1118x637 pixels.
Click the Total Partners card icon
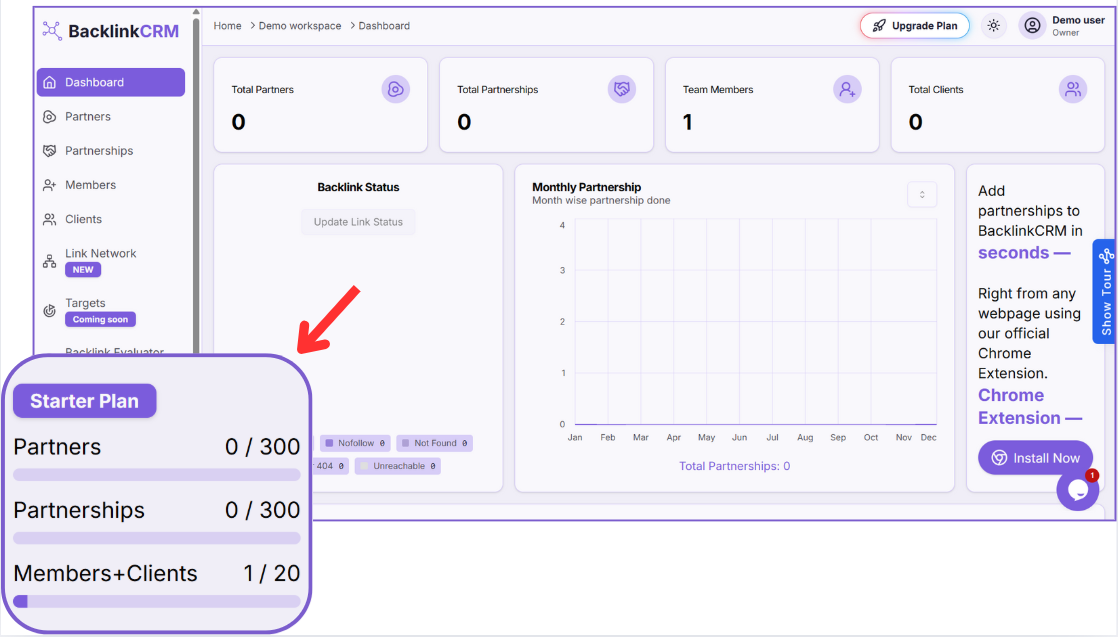(x=396, y=90)
